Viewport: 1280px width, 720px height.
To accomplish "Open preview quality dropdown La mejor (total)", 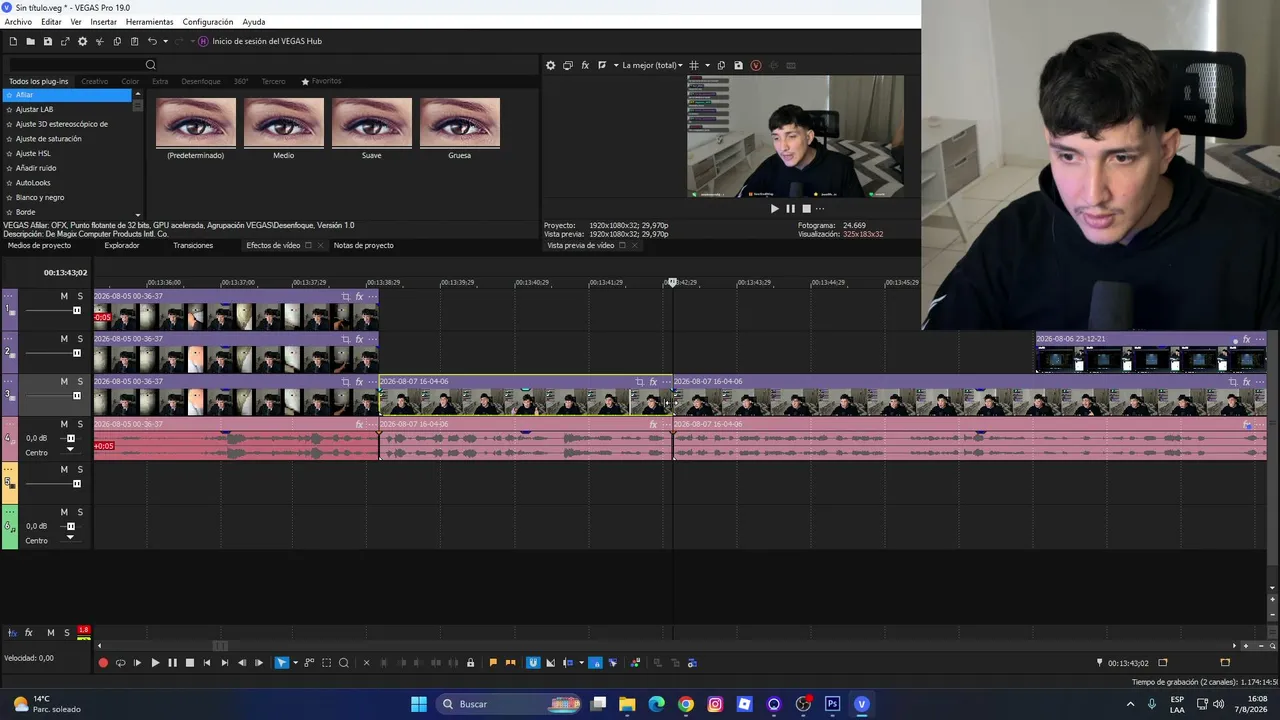I will coord(652,65).
